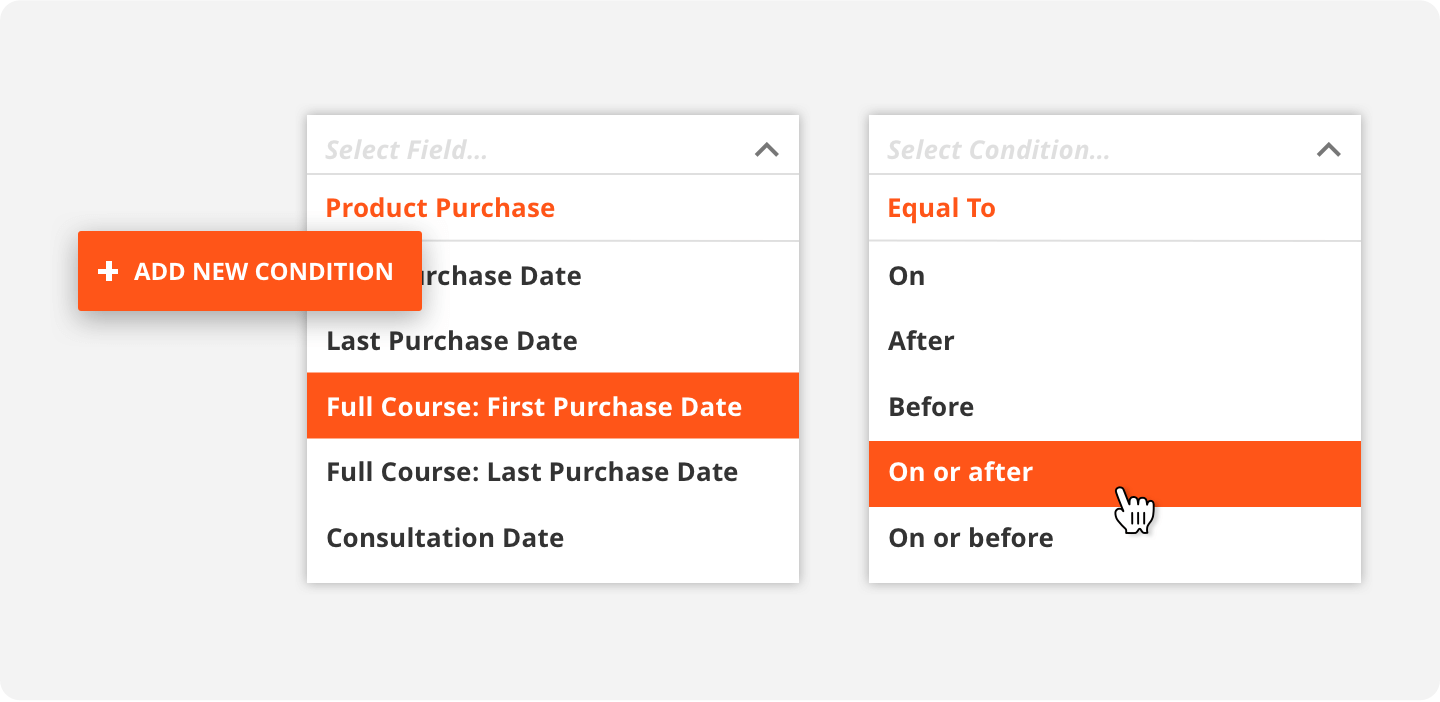Image resolution: width=1440 pixels, height=702 pixels.
Task: Choose the On condition option
Action: (906, 275)
